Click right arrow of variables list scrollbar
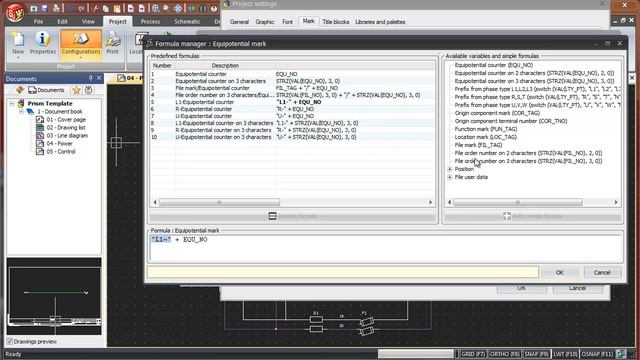Screen dimensions: 640x360 pos(616,202)
